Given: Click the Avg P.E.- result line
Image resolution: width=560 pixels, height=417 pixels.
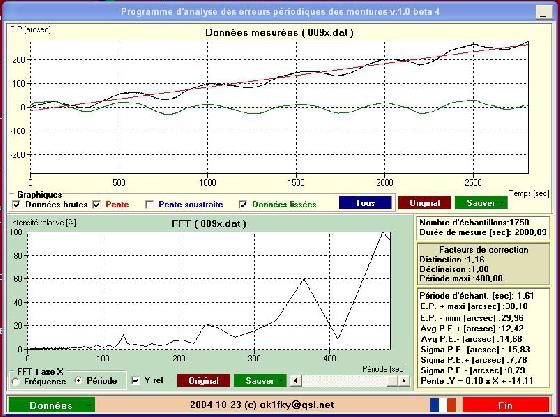Looking at the screenshot, I should (x=471, y=338).
